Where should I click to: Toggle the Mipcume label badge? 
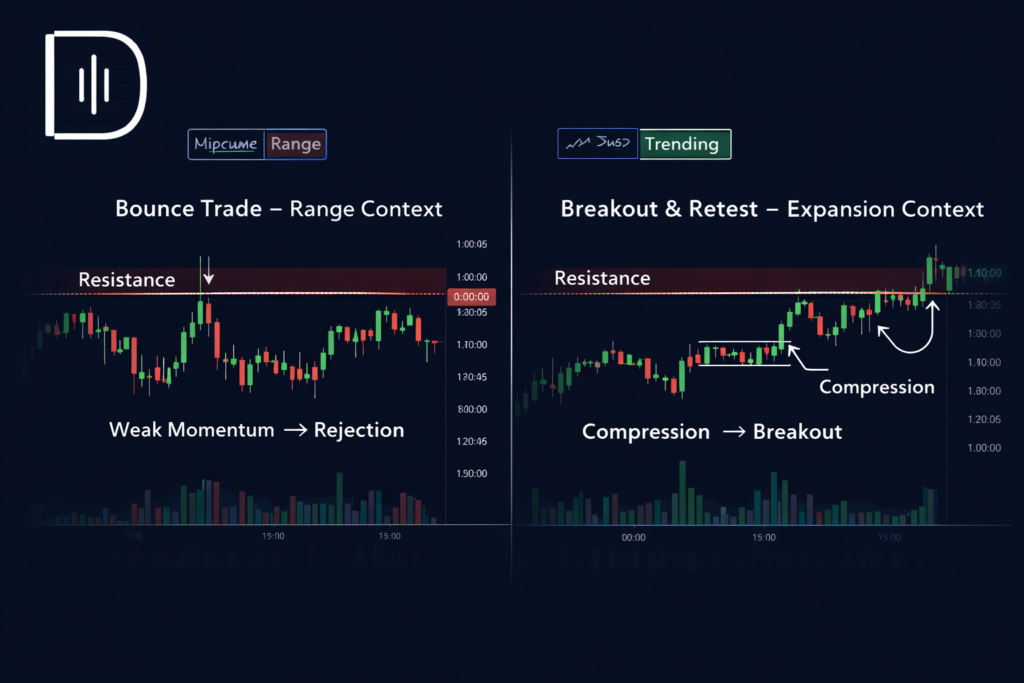coord(226,144)
